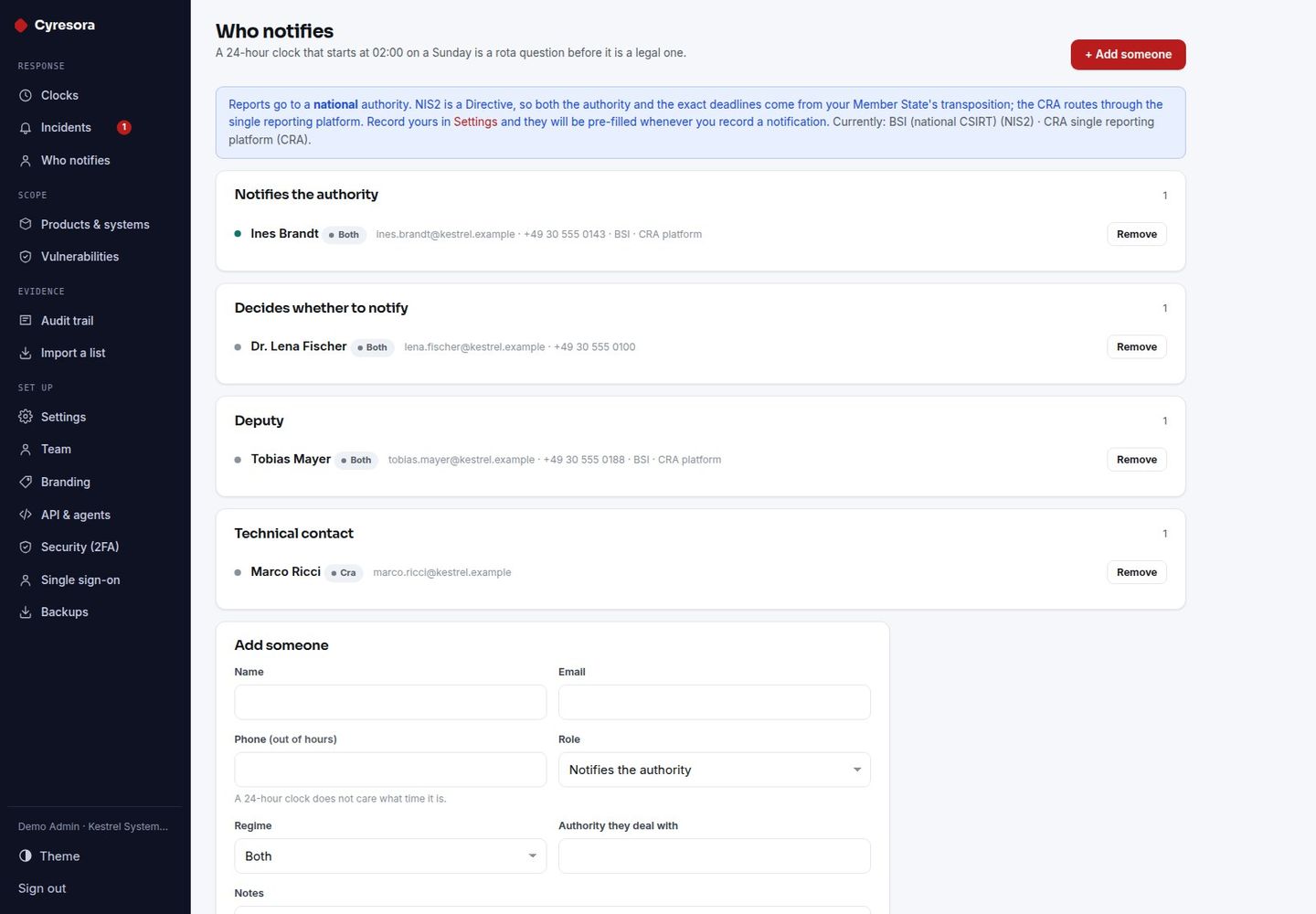Open API & agents settings

click(95, 515)
